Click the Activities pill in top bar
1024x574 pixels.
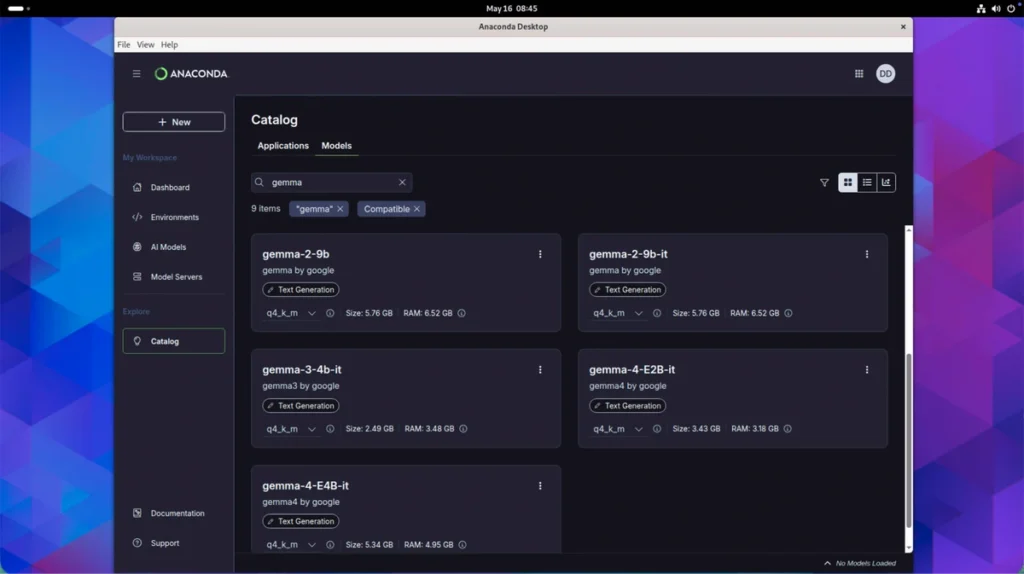click(x=18, y=8)
